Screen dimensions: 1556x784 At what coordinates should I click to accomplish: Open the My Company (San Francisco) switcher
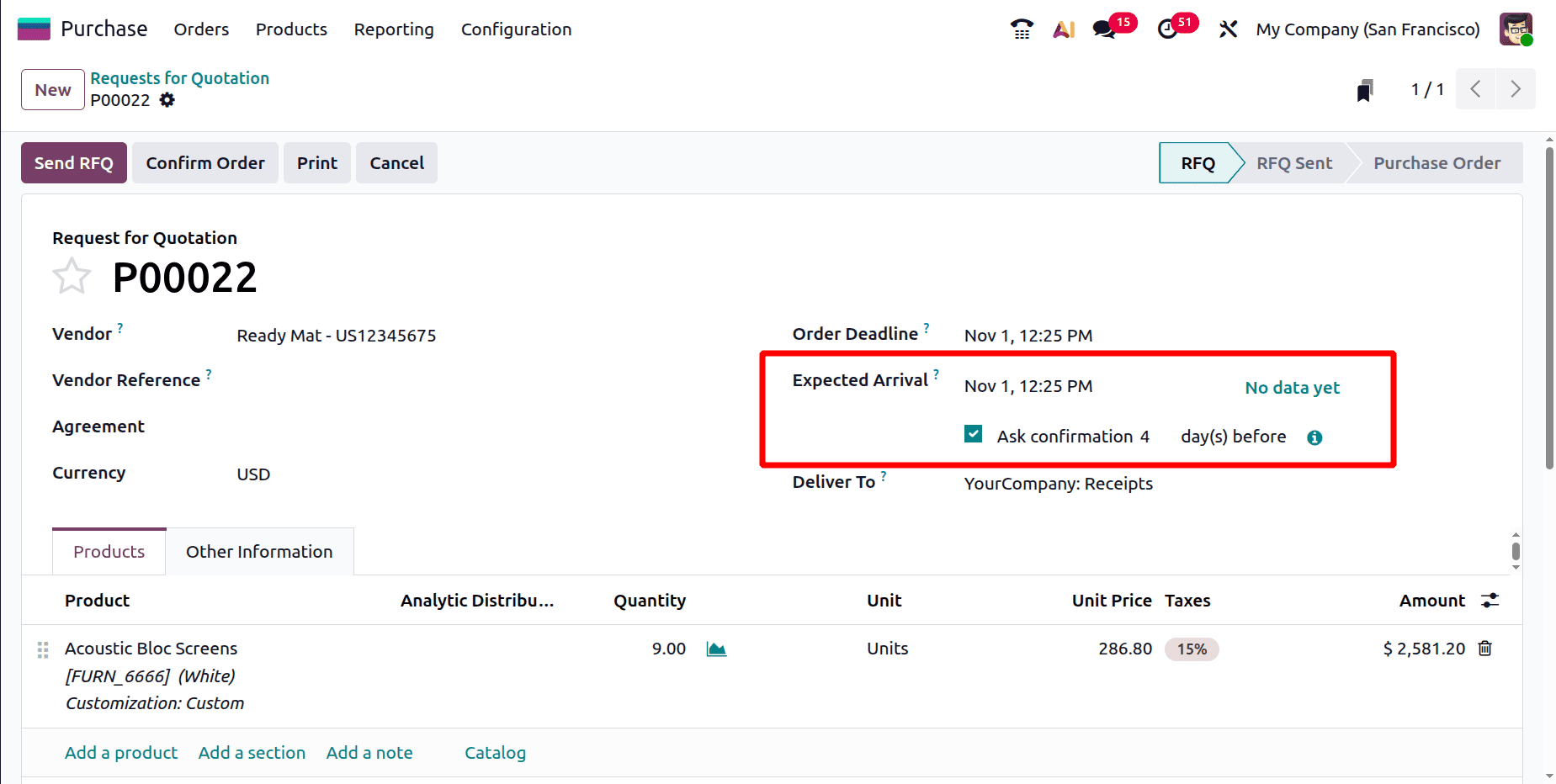[x=1367, y=29]
